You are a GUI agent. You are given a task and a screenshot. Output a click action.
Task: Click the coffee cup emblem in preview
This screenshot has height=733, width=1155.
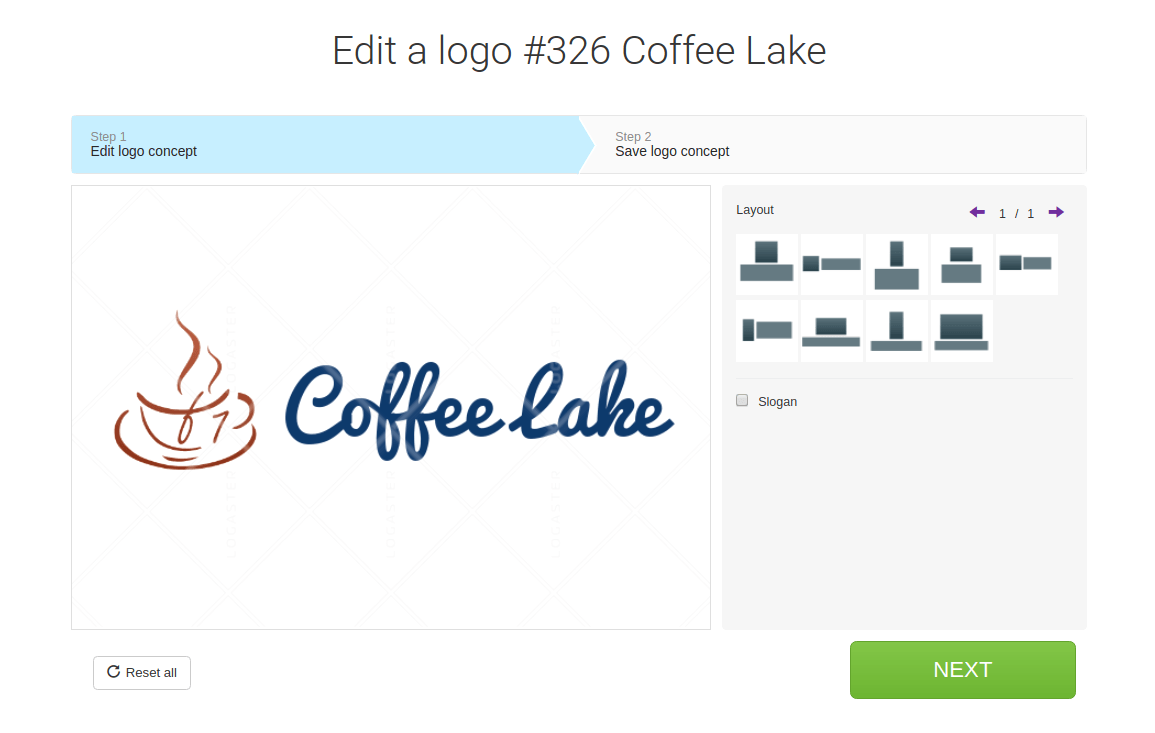point(185,390)
